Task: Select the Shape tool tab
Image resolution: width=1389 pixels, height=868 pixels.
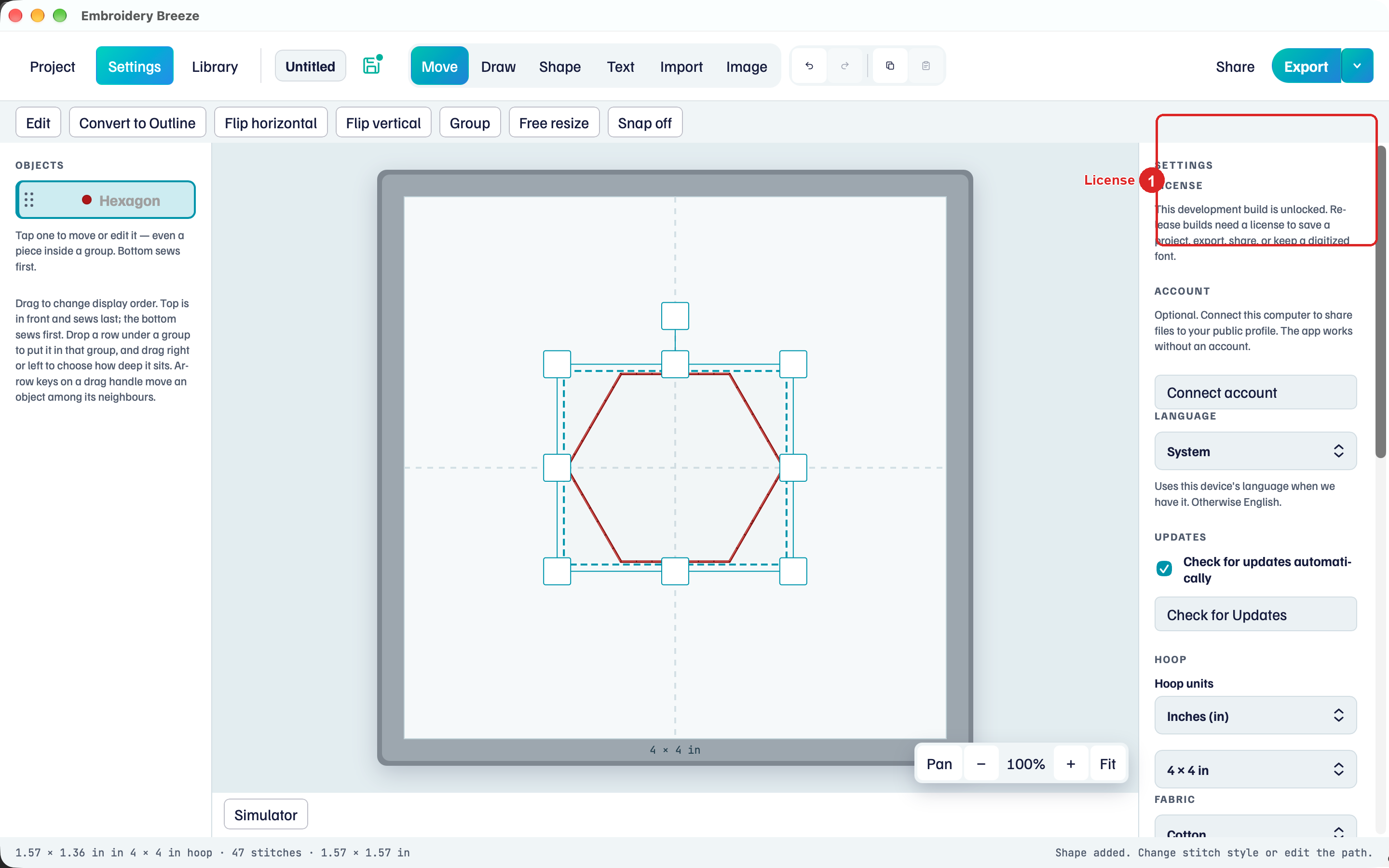Action: (559, 66)
